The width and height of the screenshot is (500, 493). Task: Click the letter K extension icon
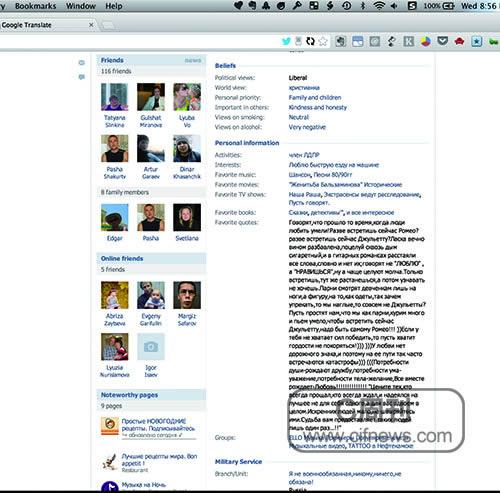point(409,41)
